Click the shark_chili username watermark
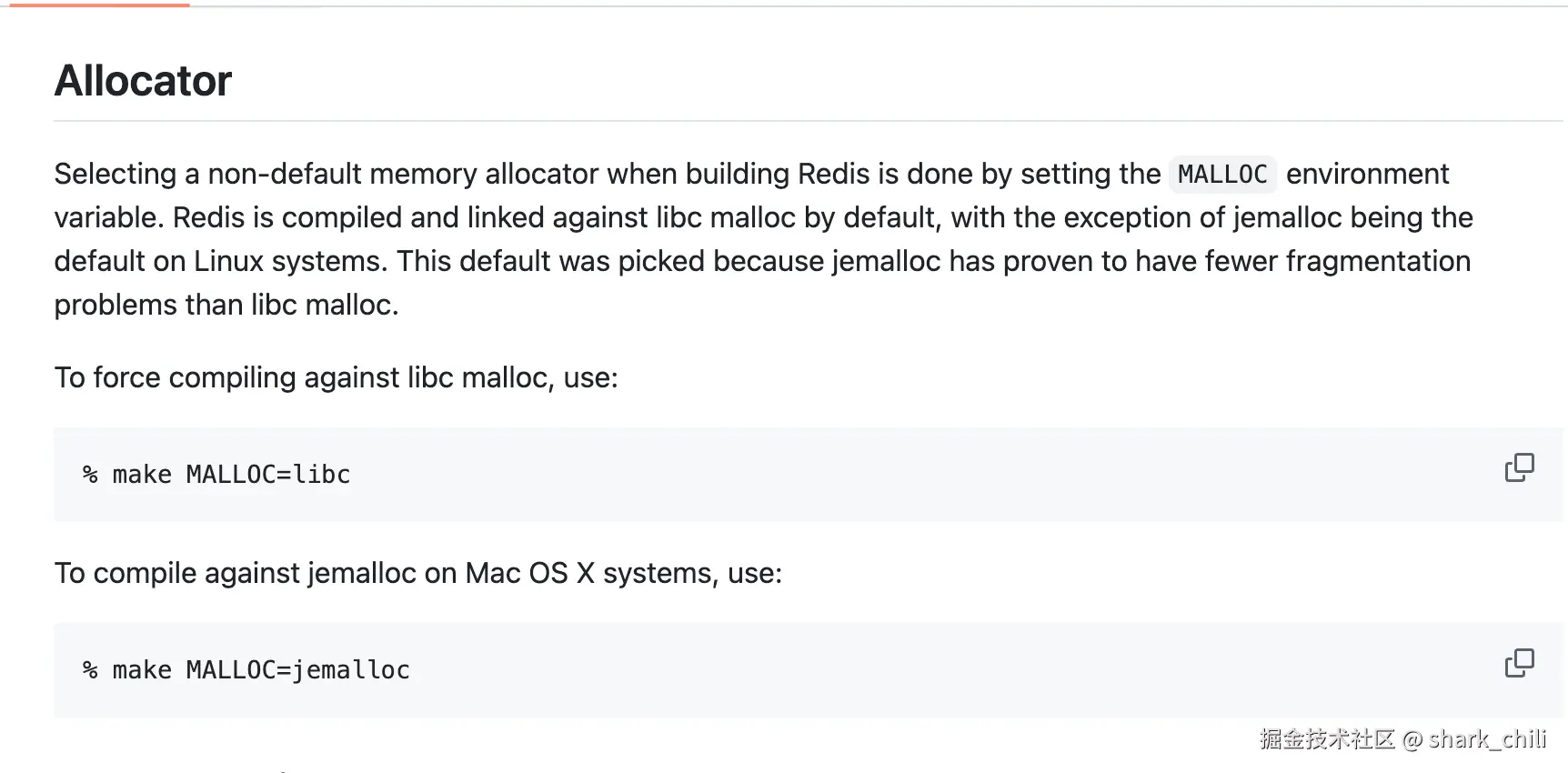 (x=1487, y=738)
